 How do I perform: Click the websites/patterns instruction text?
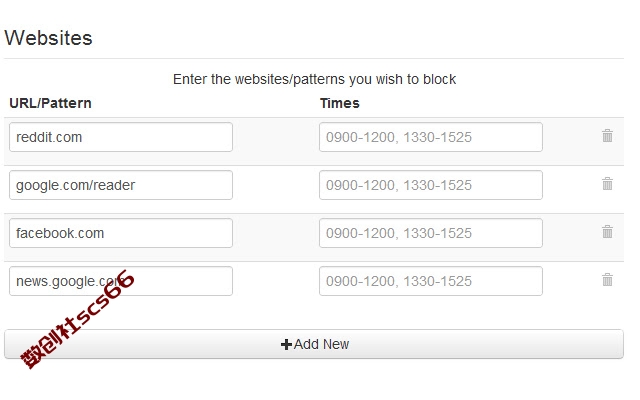tap(314, 79)
